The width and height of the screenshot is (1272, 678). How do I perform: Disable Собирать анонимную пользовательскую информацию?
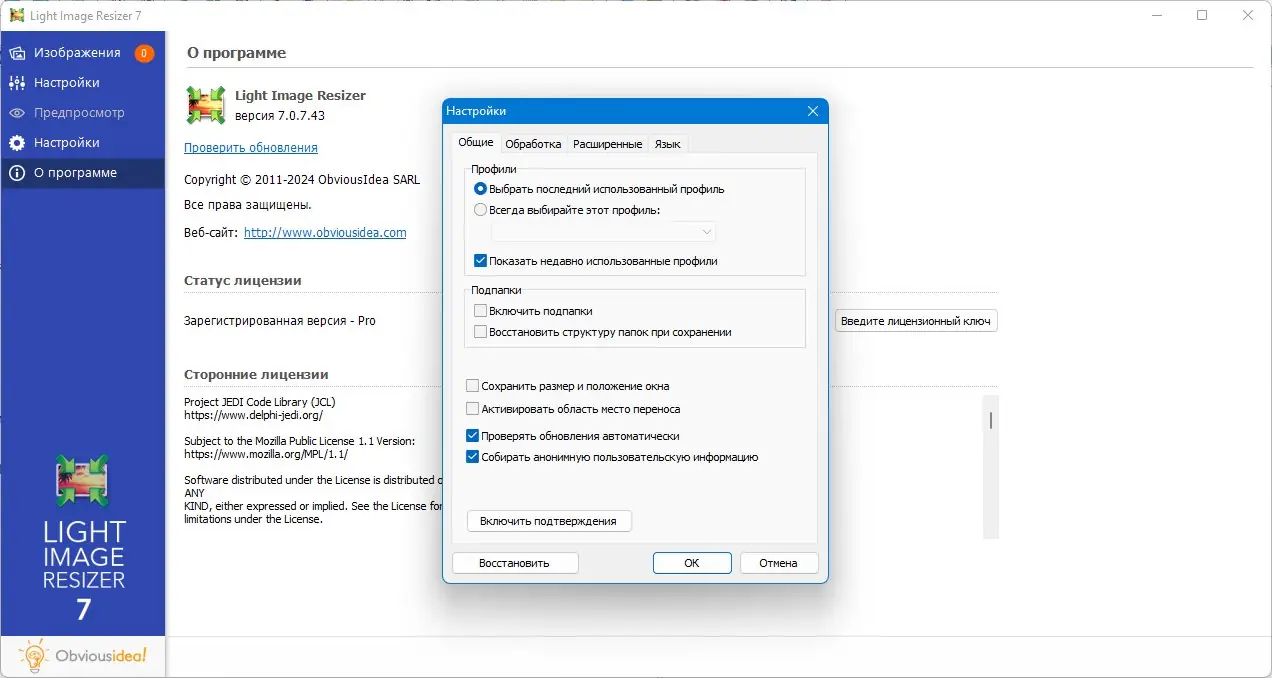pyautogui.click(x=473, y=457)
